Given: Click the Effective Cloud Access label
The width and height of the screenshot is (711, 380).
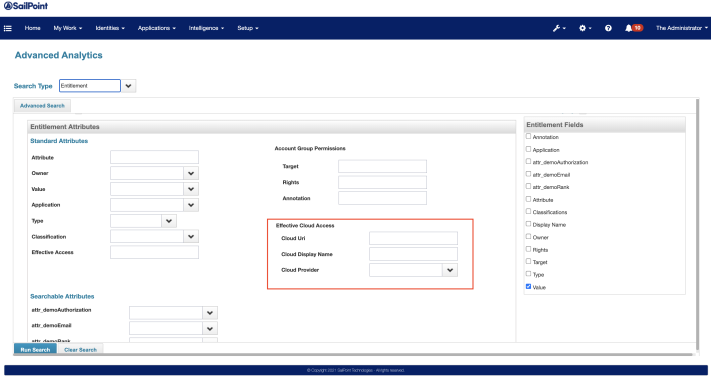Looking at the screenshot, I should pyautogui.click(x=305, y=225).
